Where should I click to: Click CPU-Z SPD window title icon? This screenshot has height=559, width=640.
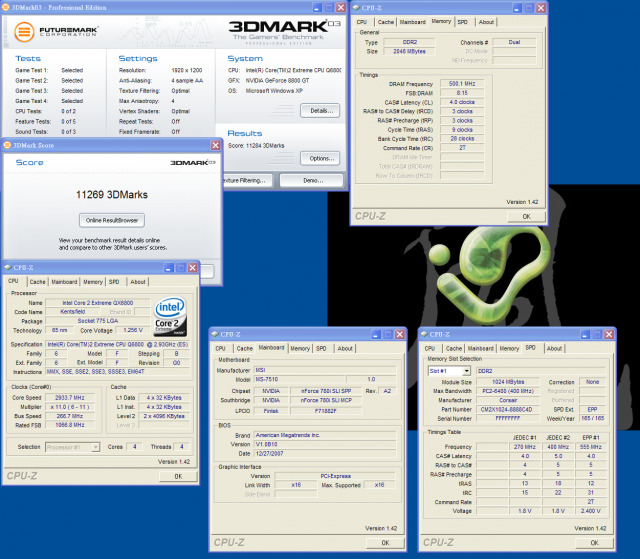(x=424, y=334)
